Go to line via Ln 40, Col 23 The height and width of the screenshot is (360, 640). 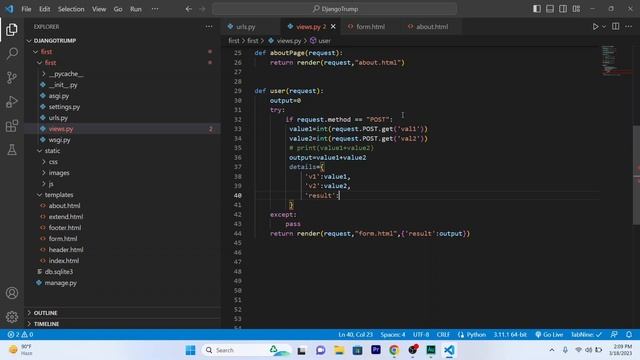click(x=355, y=334)
